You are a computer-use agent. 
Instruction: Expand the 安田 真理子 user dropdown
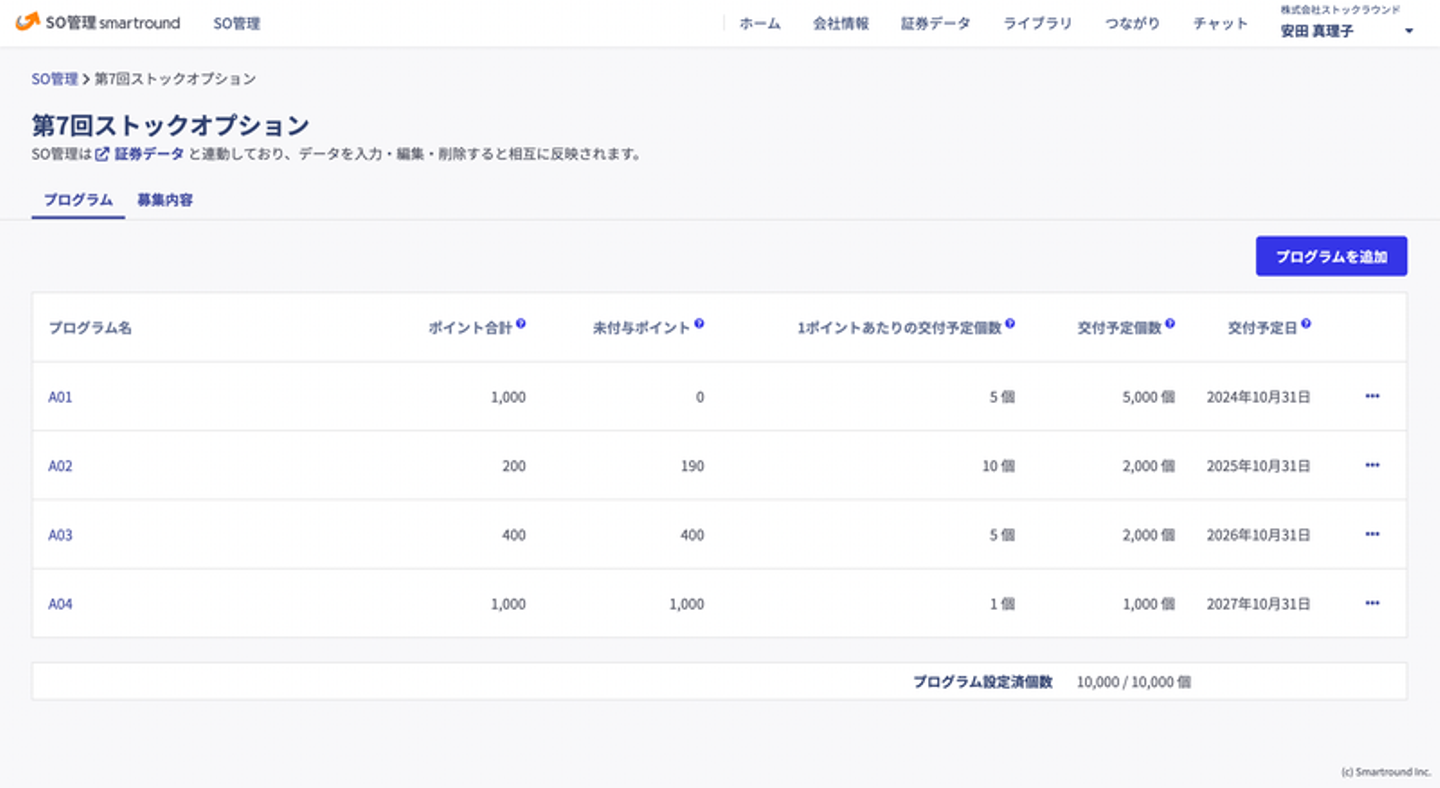tap(1409, 31)
